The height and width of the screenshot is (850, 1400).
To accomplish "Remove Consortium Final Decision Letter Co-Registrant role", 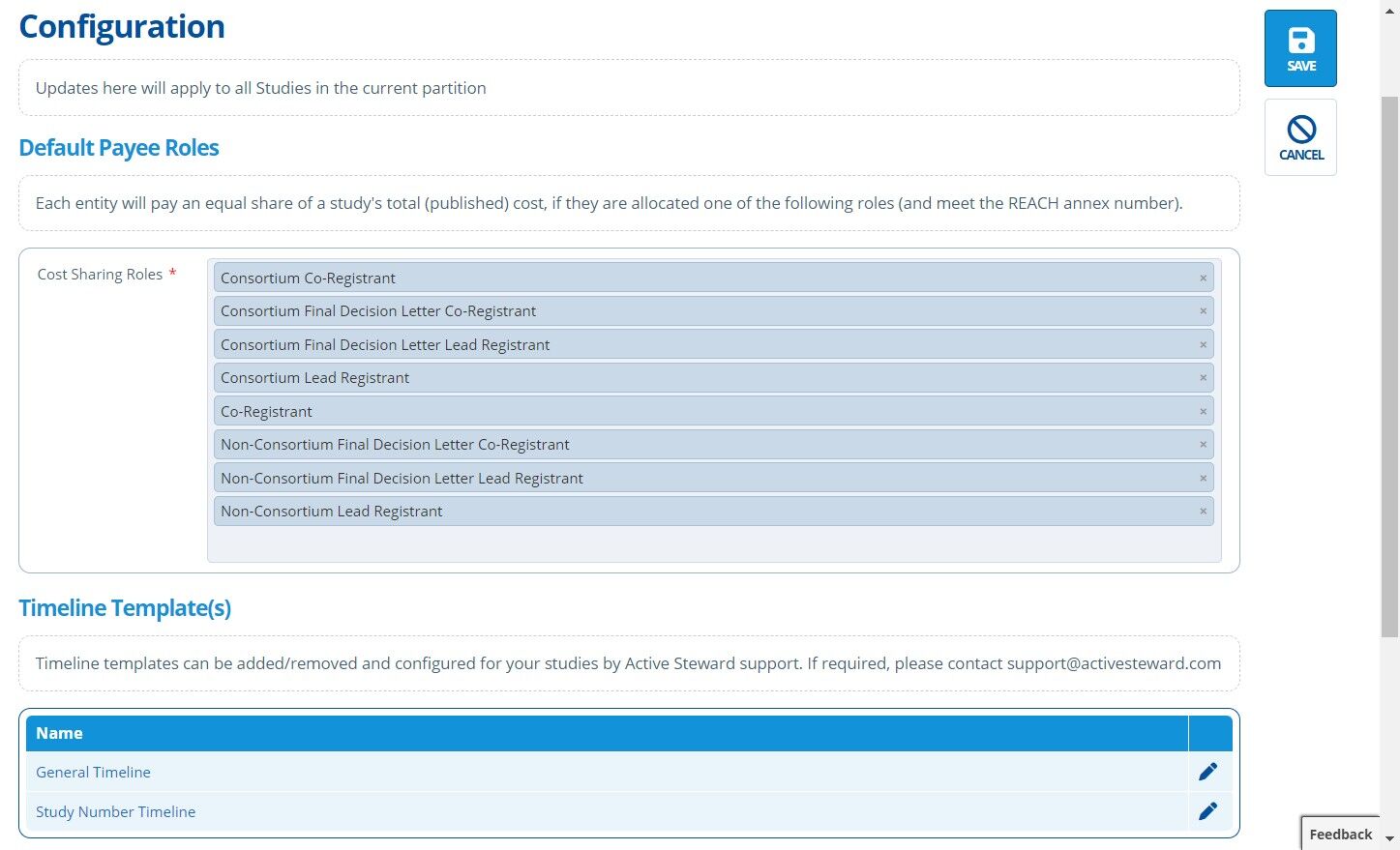I will click(x=1204, y=311).
